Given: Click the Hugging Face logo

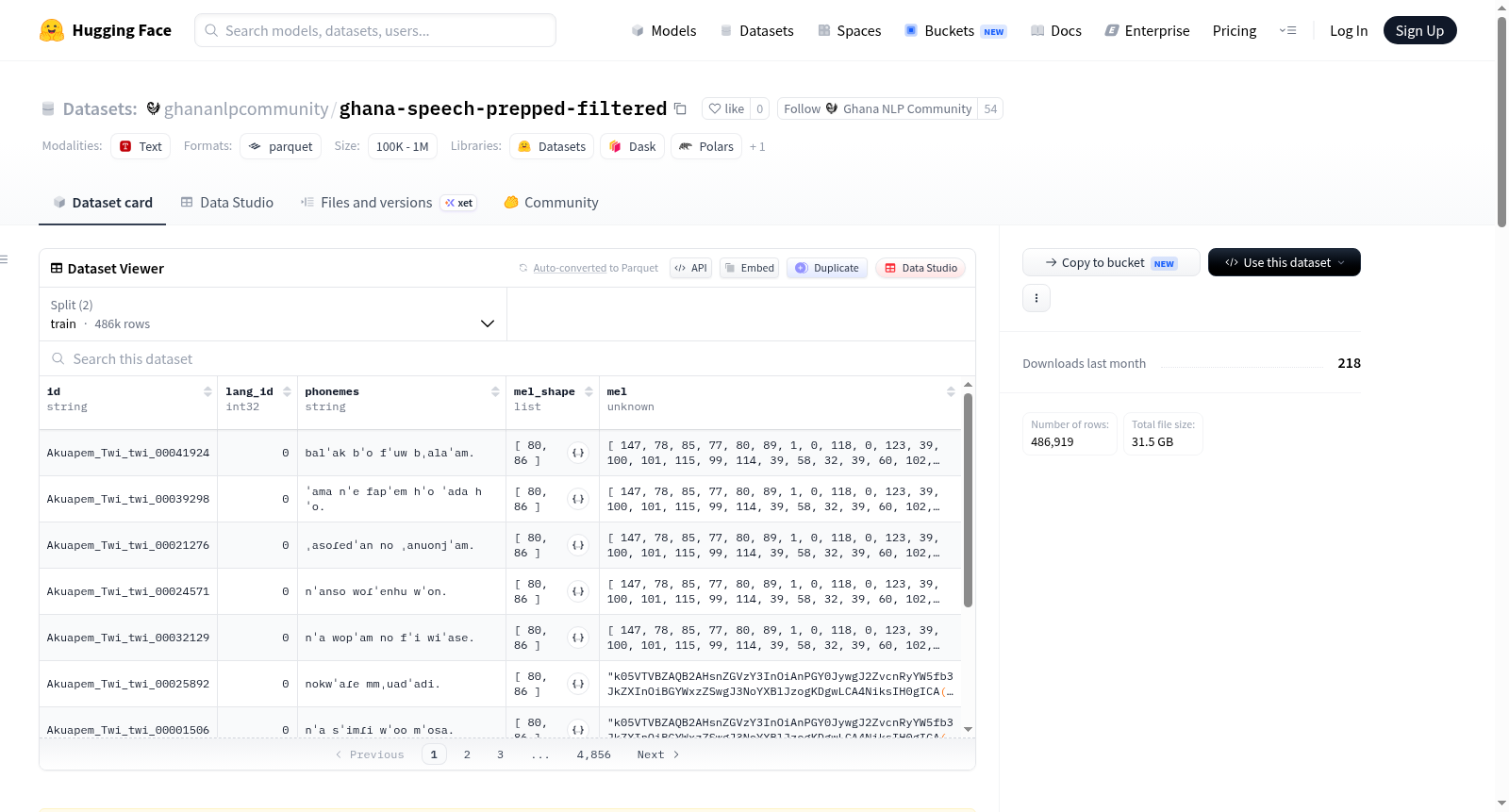Looking at the screenshot, I should pos(106,30).
